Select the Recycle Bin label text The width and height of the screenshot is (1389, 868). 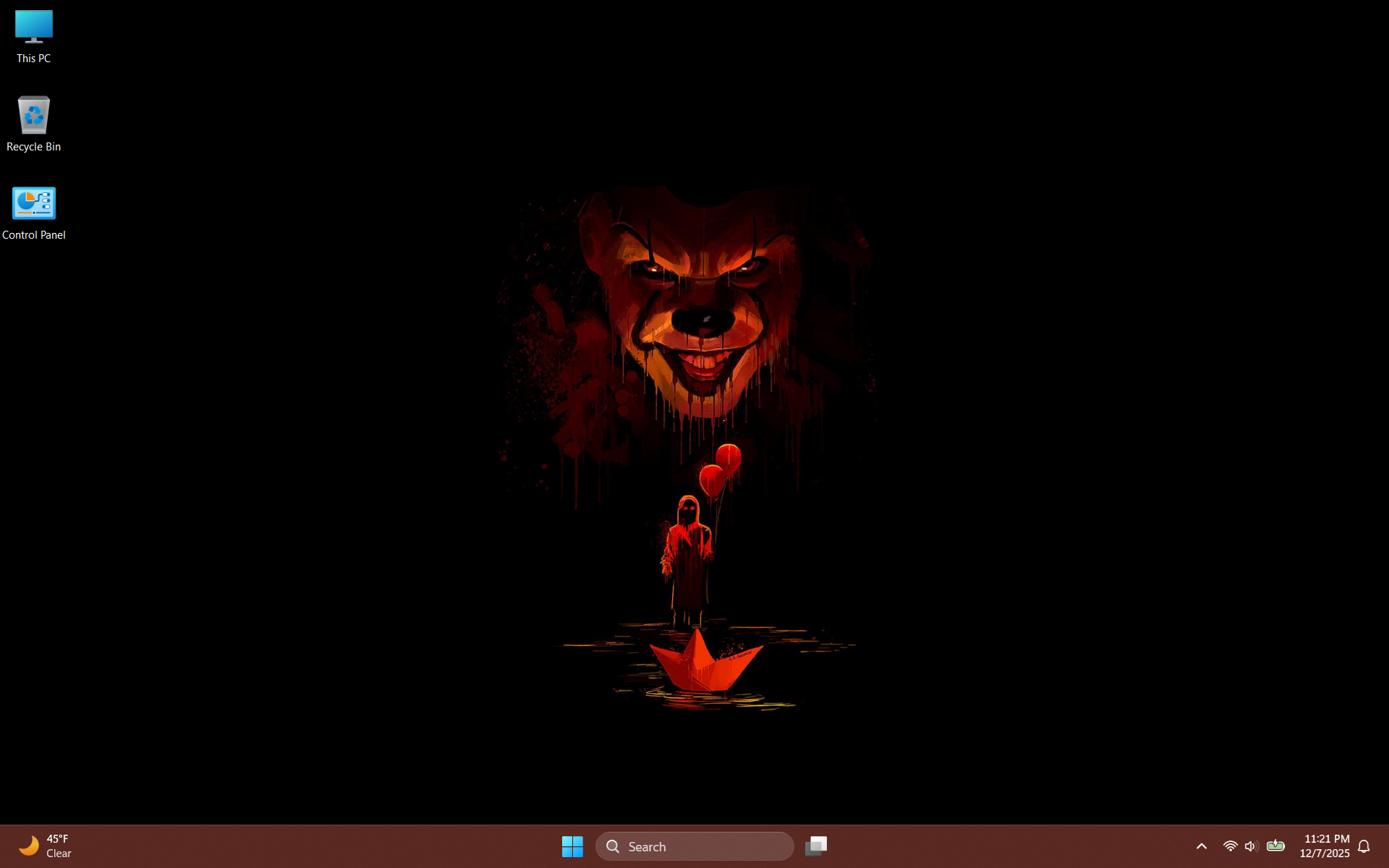[33, 147]
